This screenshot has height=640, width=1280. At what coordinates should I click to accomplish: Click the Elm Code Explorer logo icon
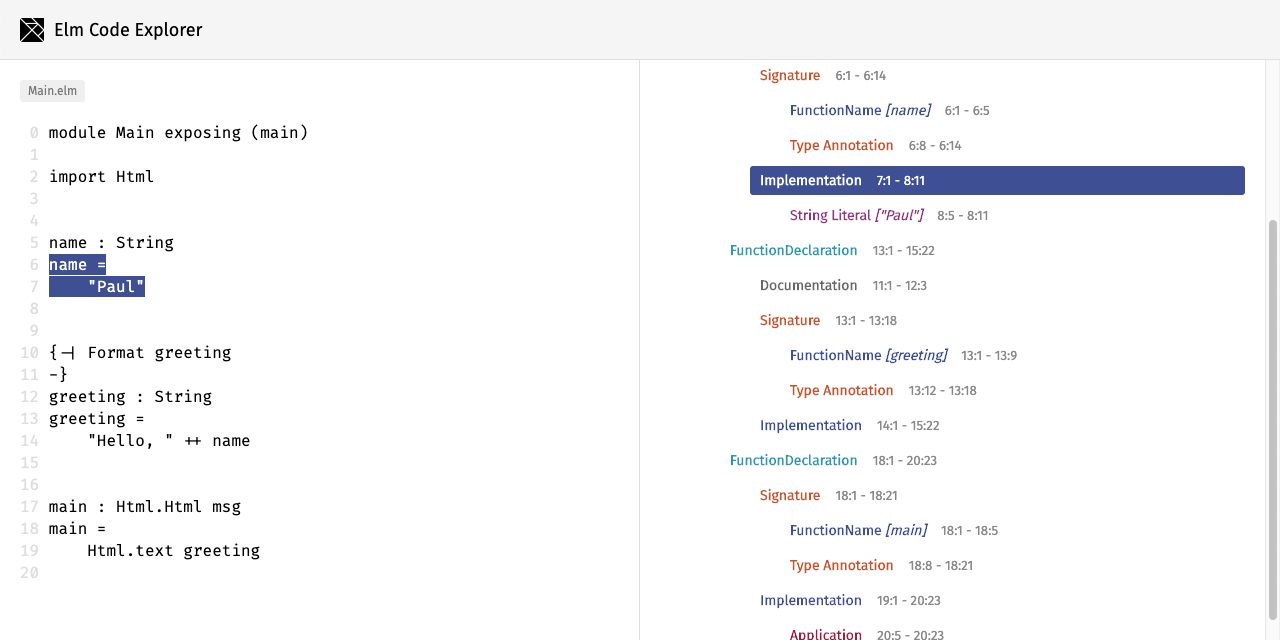tap(32, 30)
